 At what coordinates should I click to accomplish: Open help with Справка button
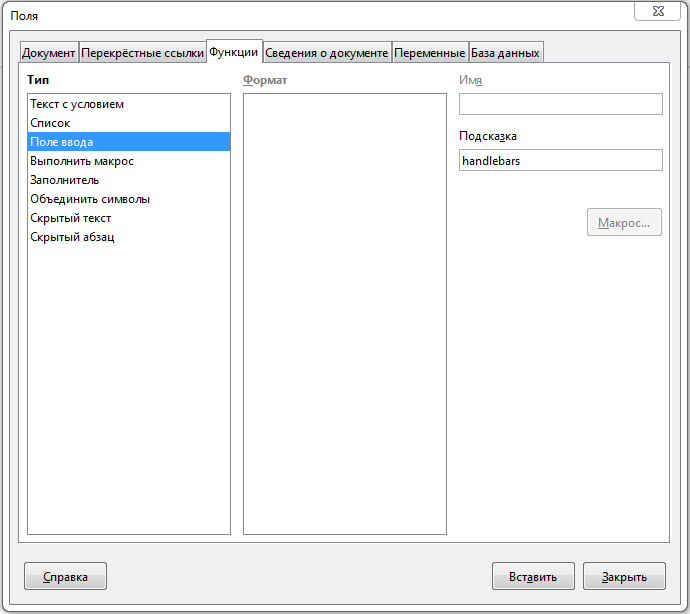[x=65, y=576]
